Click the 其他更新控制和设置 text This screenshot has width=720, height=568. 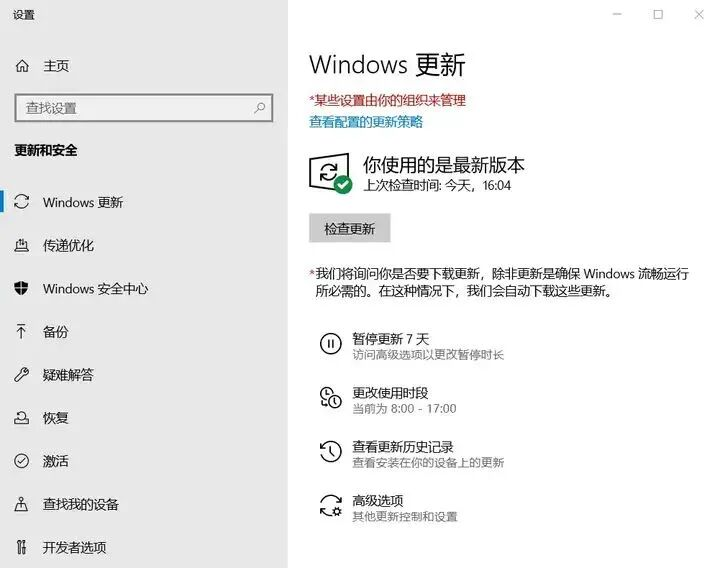click(x=405, y=517)
